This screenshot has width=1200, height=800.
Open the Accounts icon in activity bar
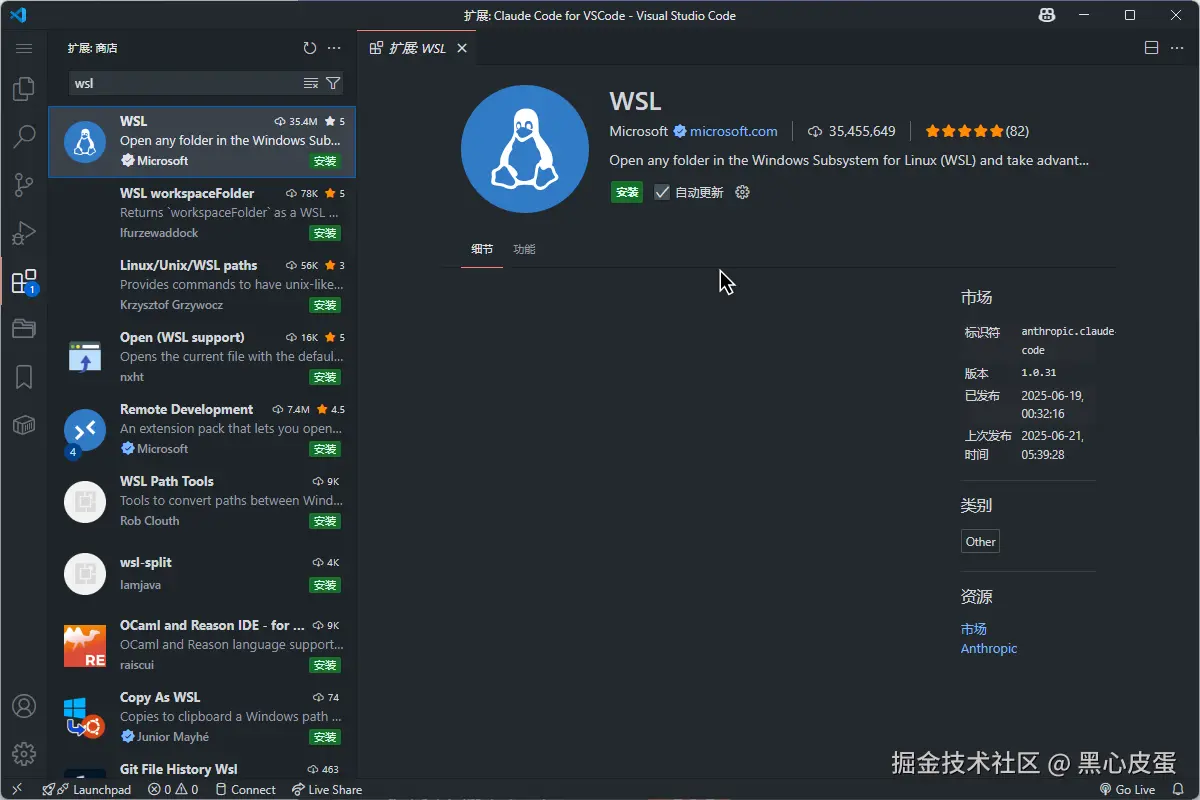tap(24, 706)
